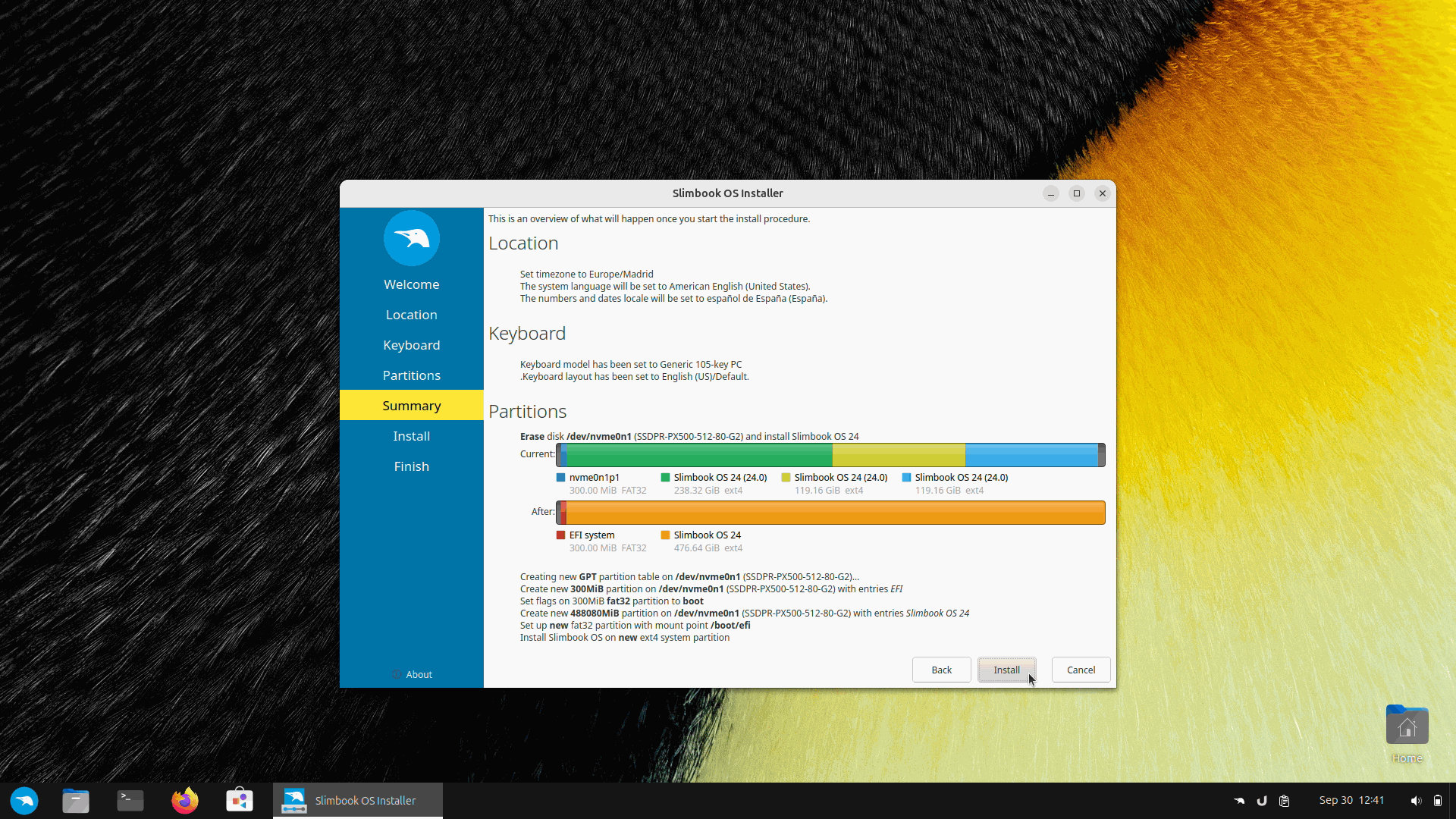The height and width of the screenshot is (819, 1456).
Task: Cancel the installation
Action: tap(1081, 670)
